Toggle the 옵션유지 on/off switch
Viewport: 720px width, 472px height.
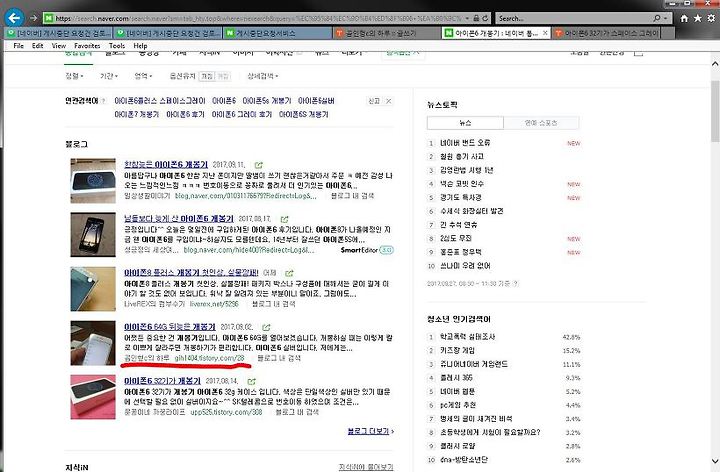point(214,76)
